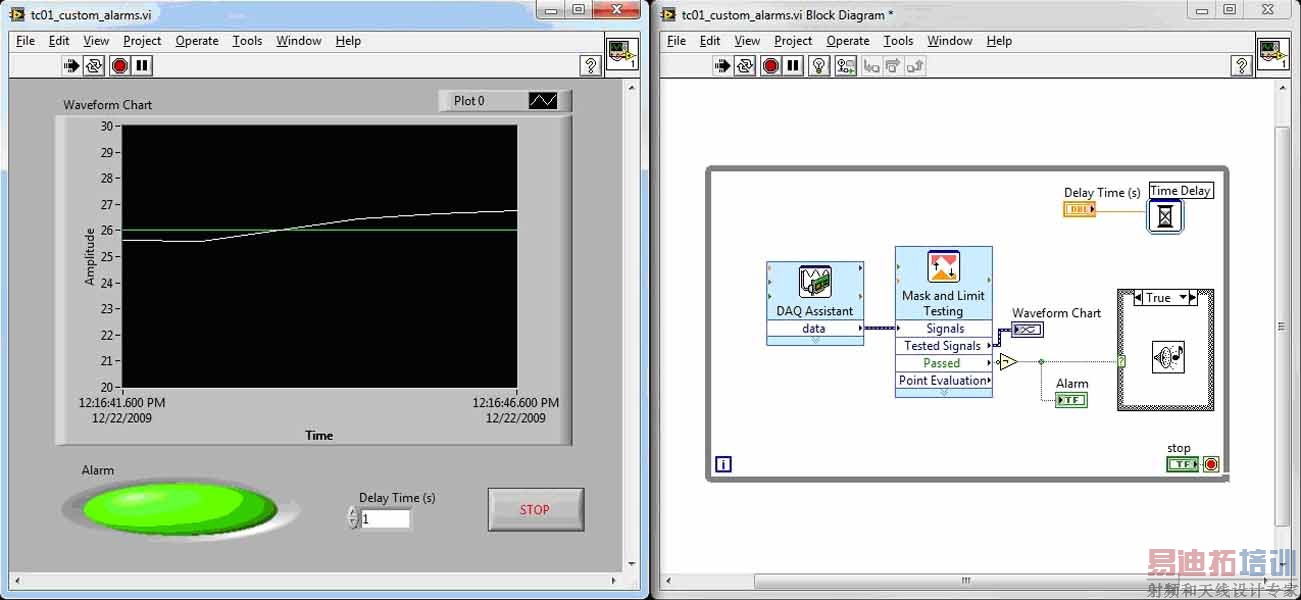Open Window menu in Block Diagram window
Viewport: 1301px width, 600px height.
[x=950, y=41]
